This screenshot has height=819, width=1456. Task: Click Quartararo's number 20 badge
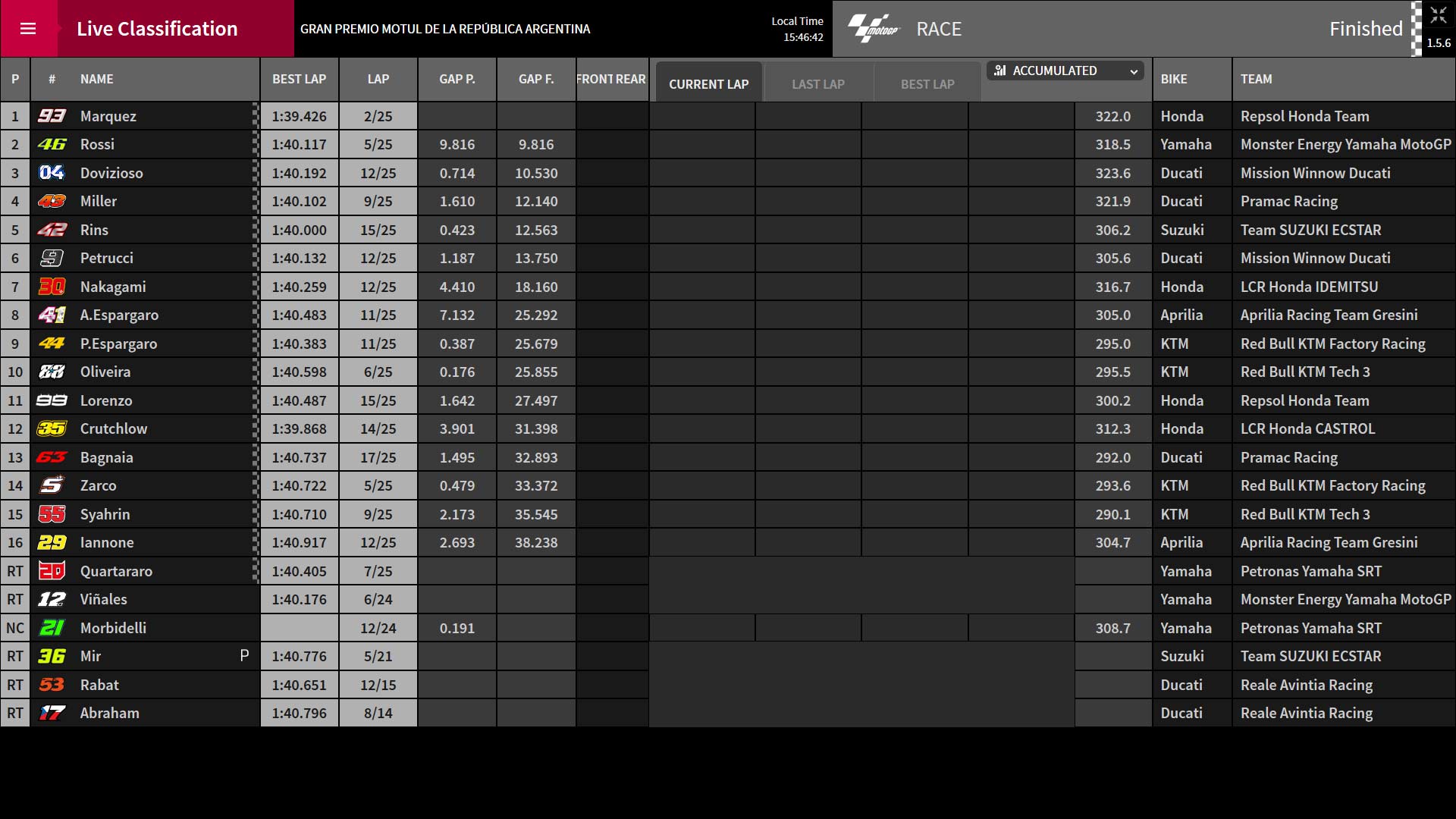pos(52,571)
